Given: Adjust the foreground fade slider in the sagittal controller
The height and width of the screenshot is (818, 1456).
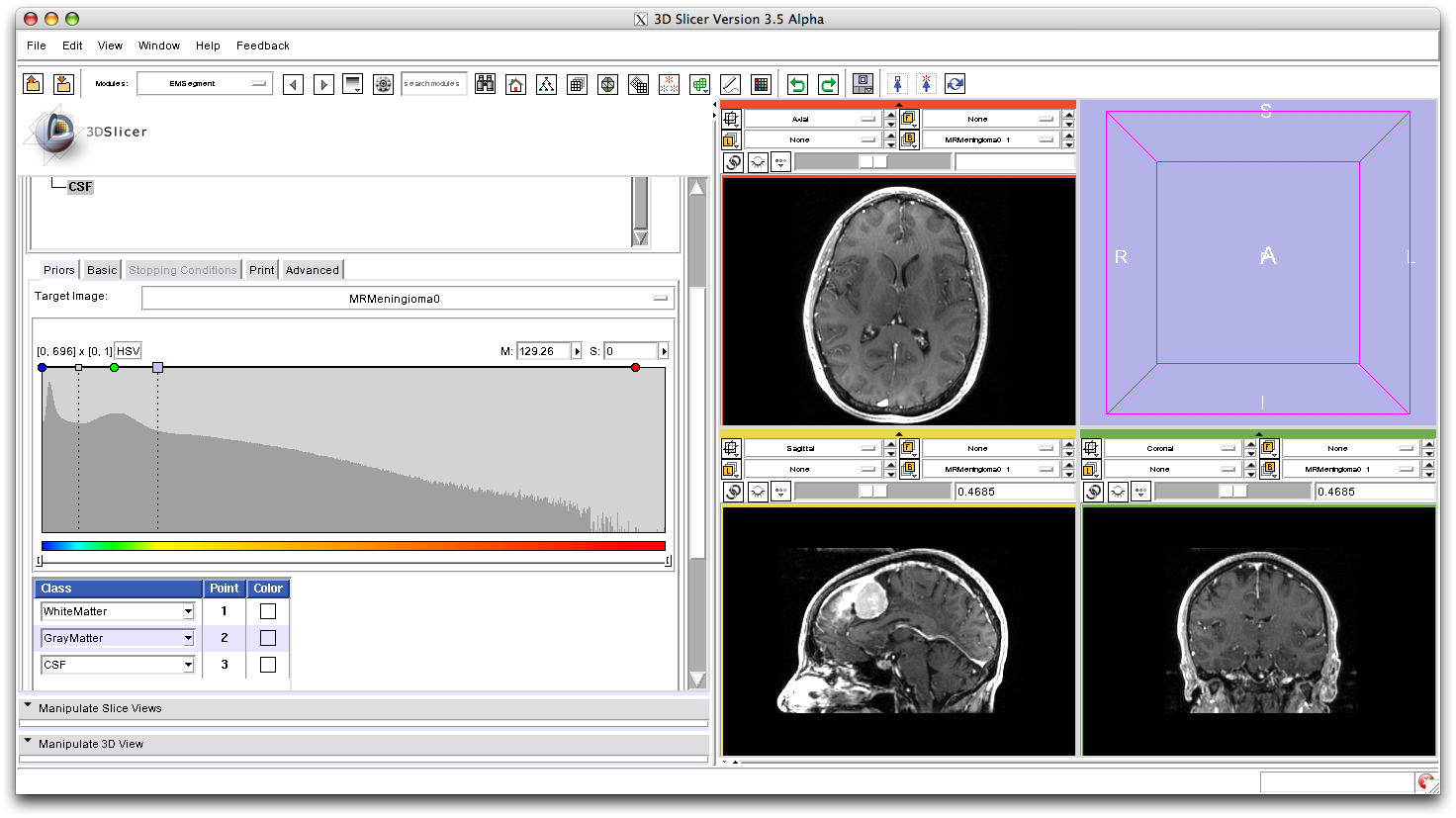Looking at the screenshot, I should coord(874,492).
